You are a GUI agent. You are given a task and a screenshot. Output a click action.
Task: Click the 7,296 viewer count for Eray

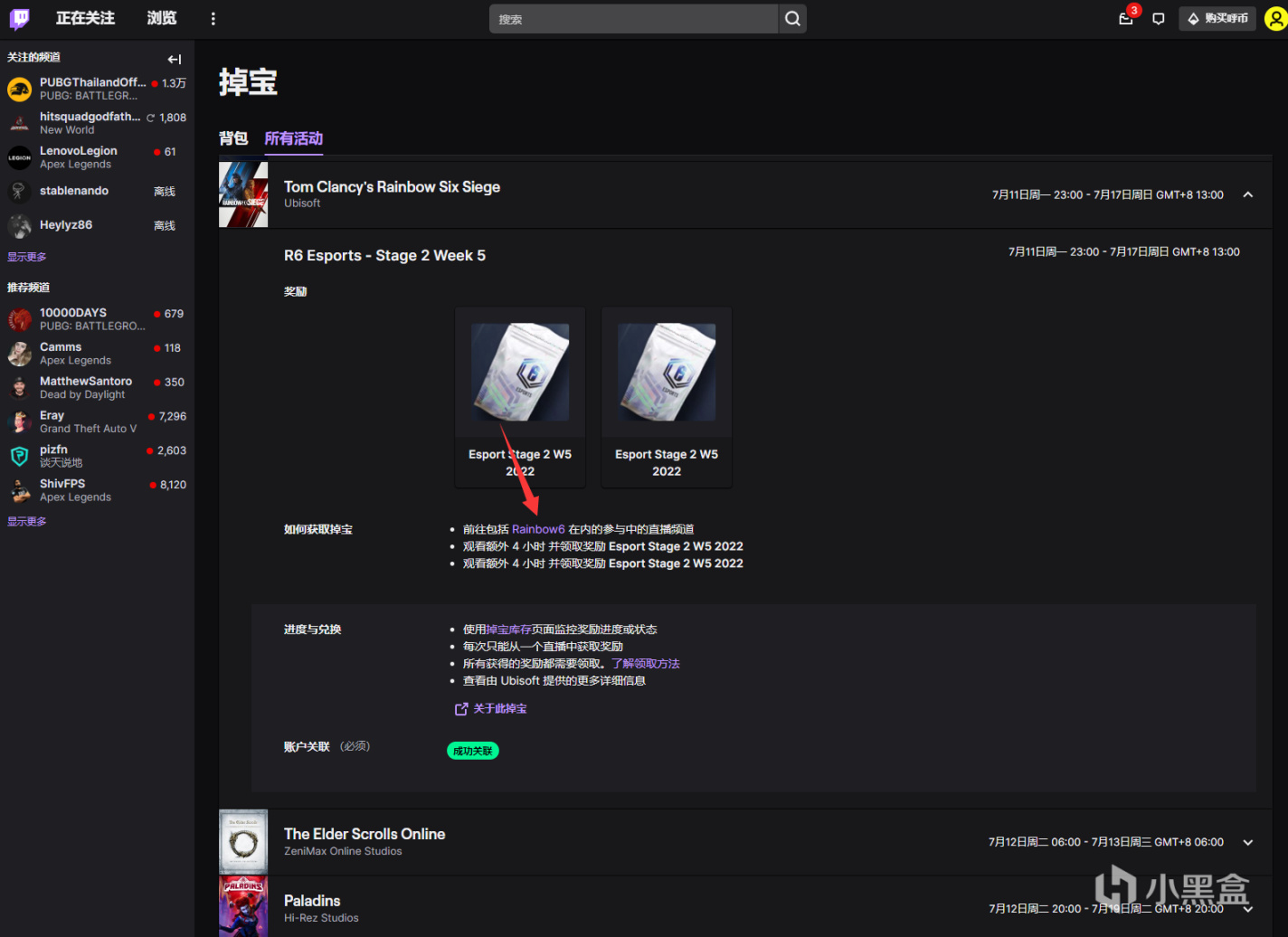click(172, 417)
